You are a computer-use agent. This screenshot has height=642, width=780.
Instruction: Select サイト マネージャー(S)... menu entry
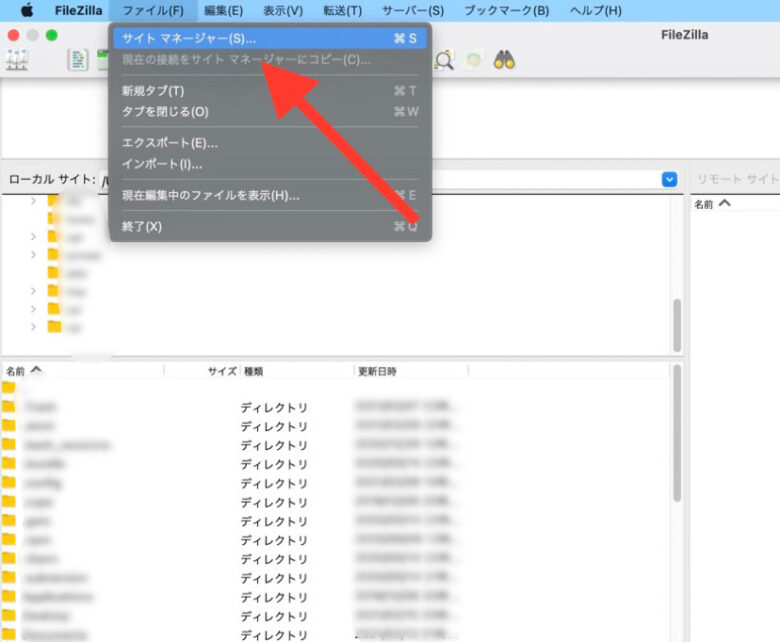coord(188,39)
